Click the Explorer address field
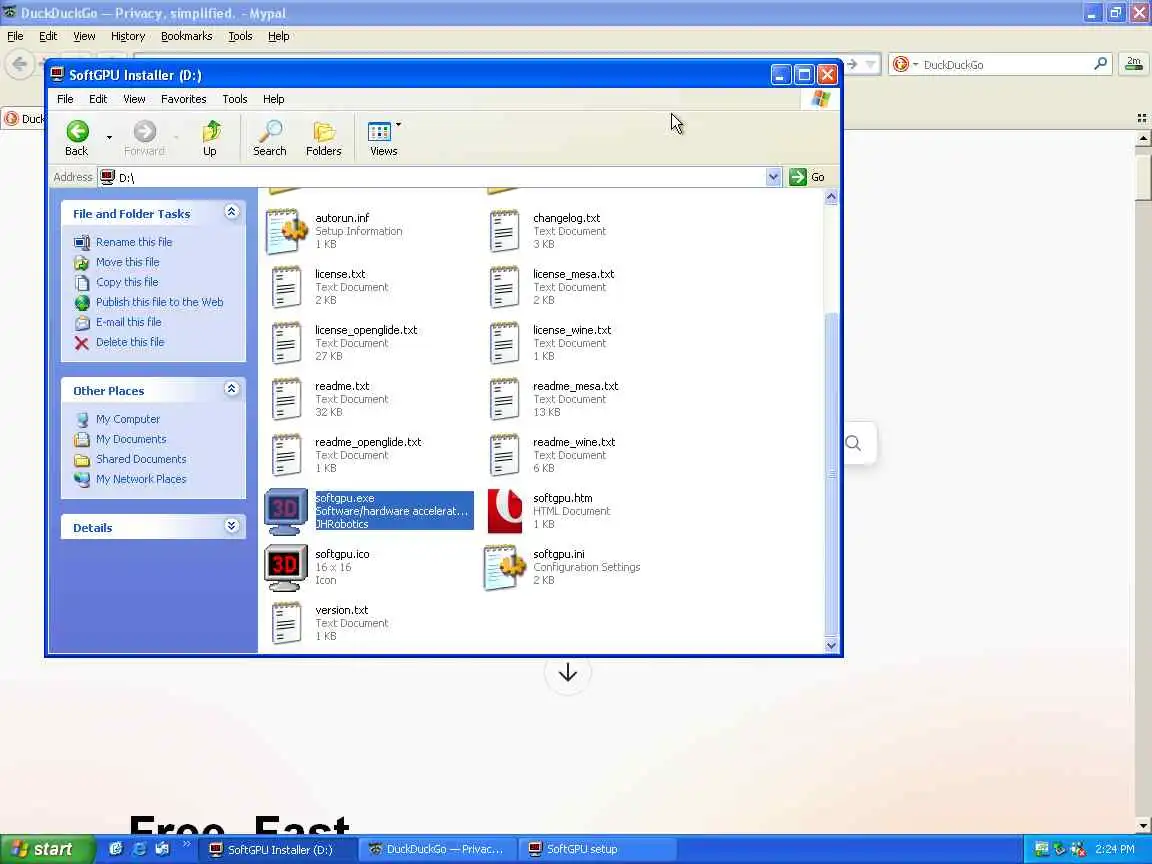 pyautogui.click(x=439, y=177)
